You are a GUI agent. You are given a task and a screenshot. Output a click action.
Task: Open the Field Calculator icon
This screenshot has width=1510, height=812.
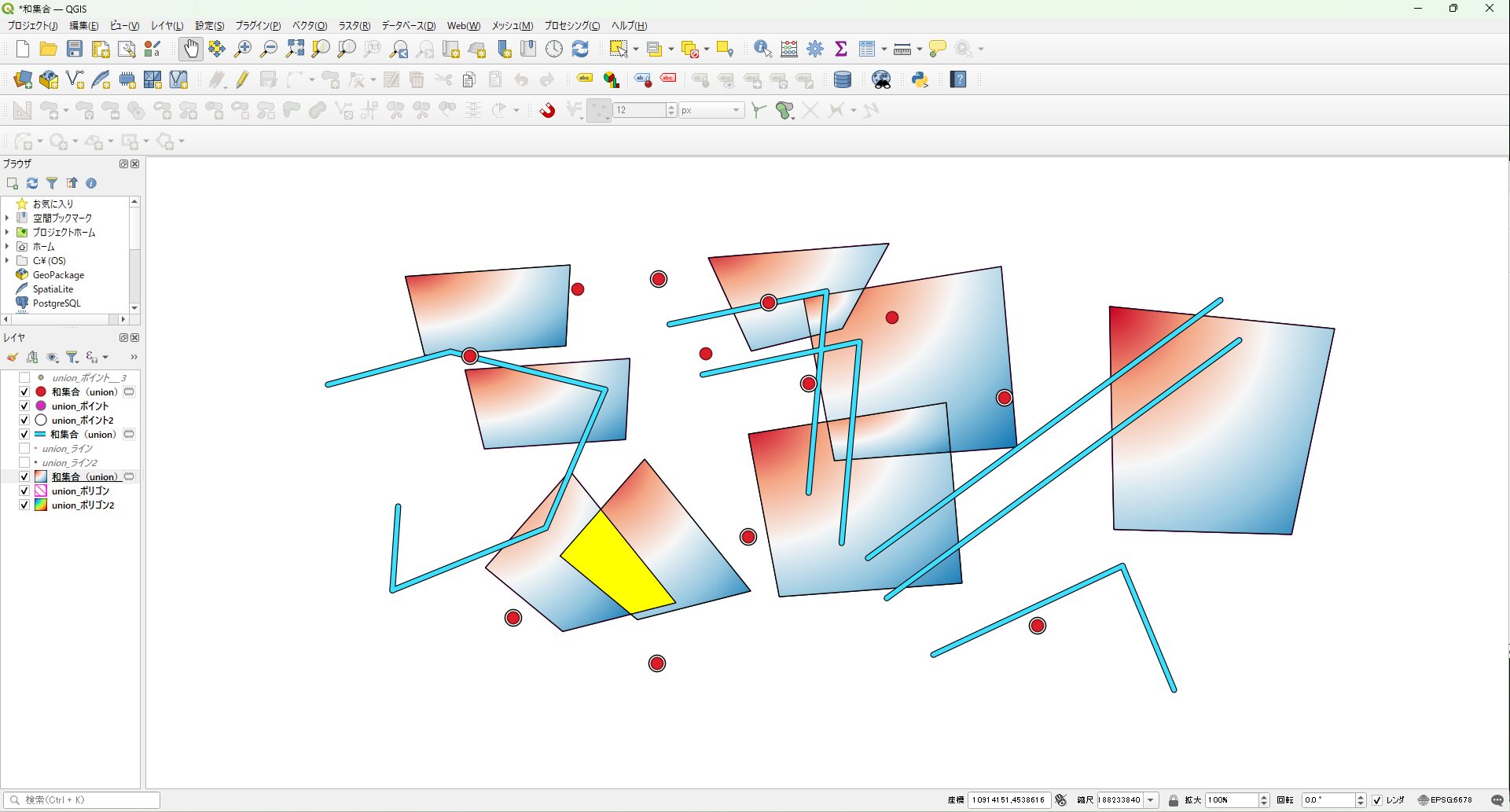tap(789, 49)
